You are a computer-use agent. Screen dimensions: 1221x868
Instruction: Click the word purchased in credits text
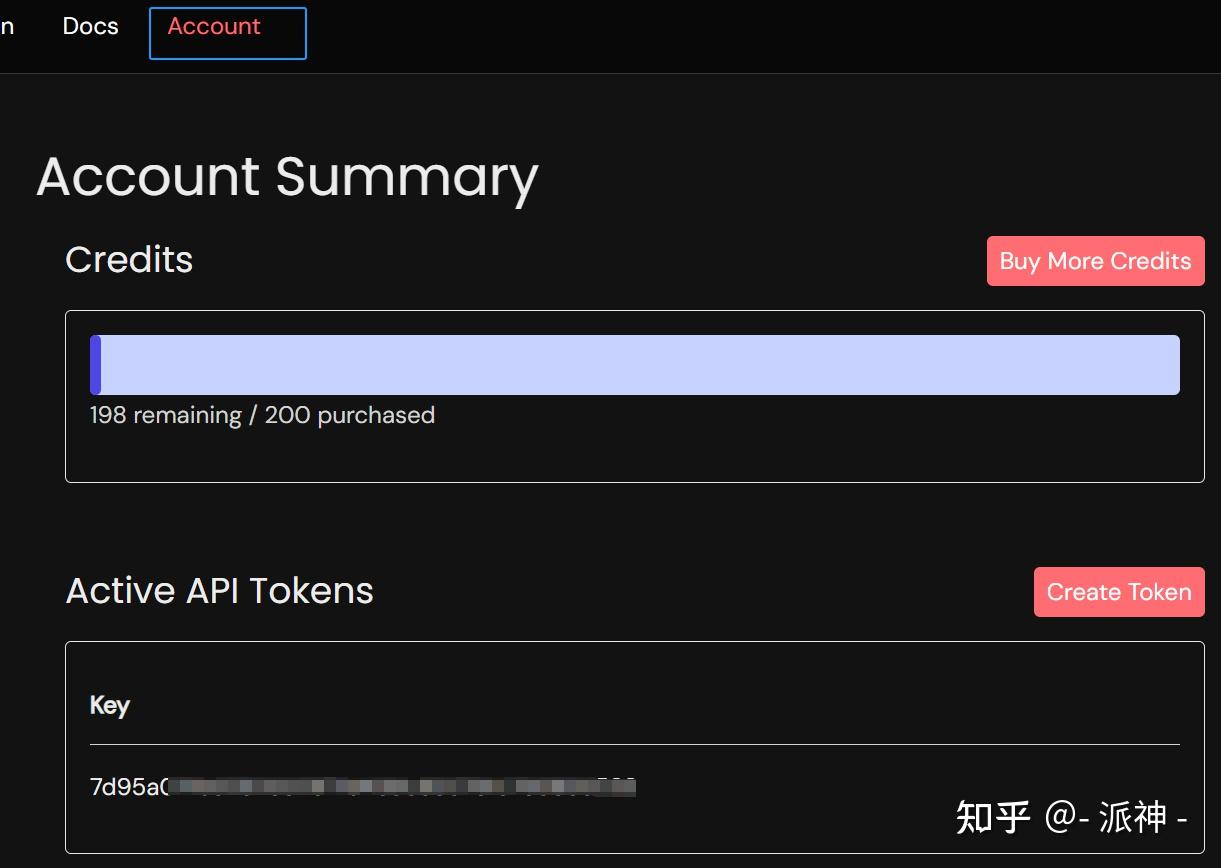375,415
